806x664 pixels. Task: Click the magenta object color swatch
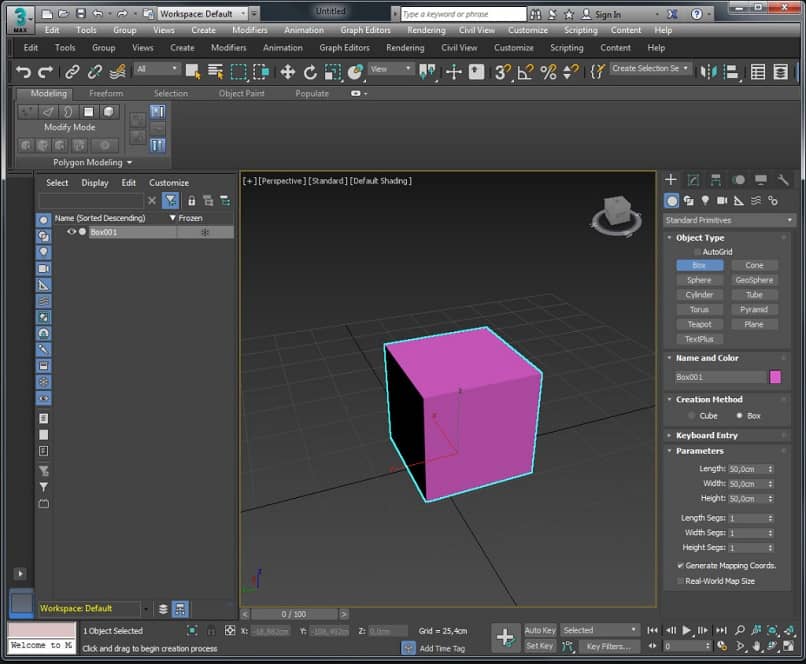point(775,377)
